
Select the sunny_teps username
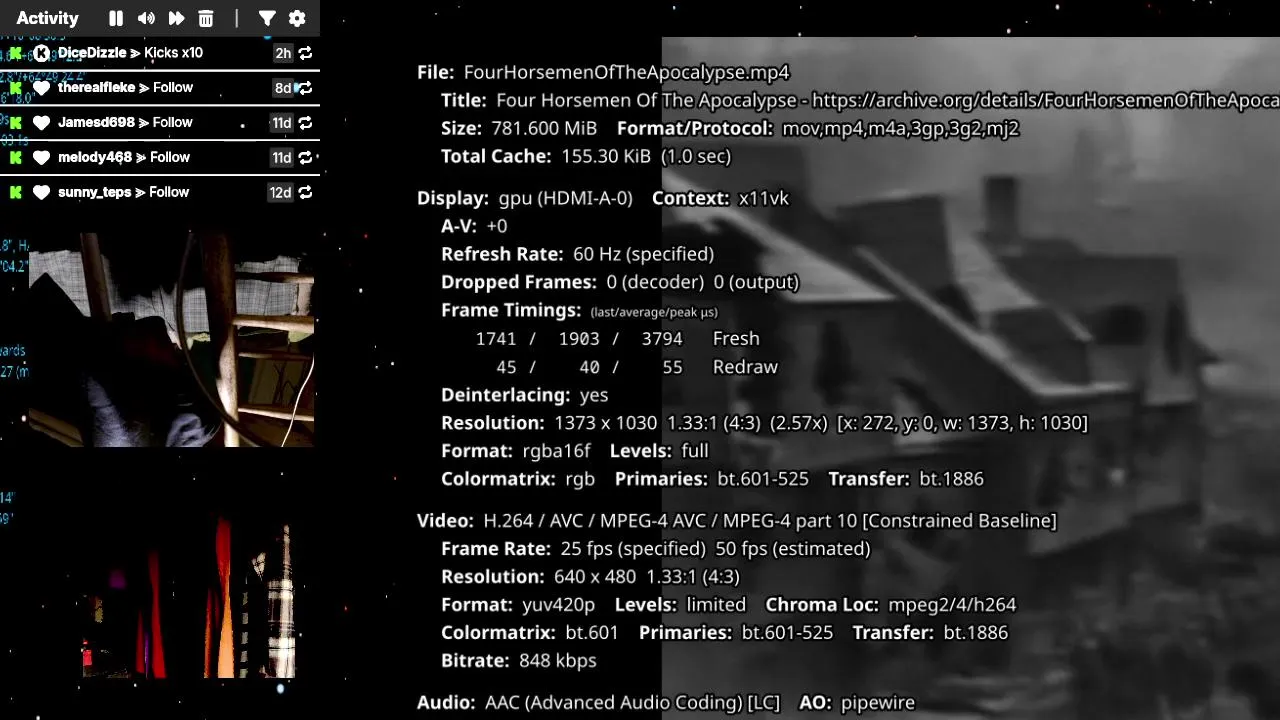tap(95, 193)
